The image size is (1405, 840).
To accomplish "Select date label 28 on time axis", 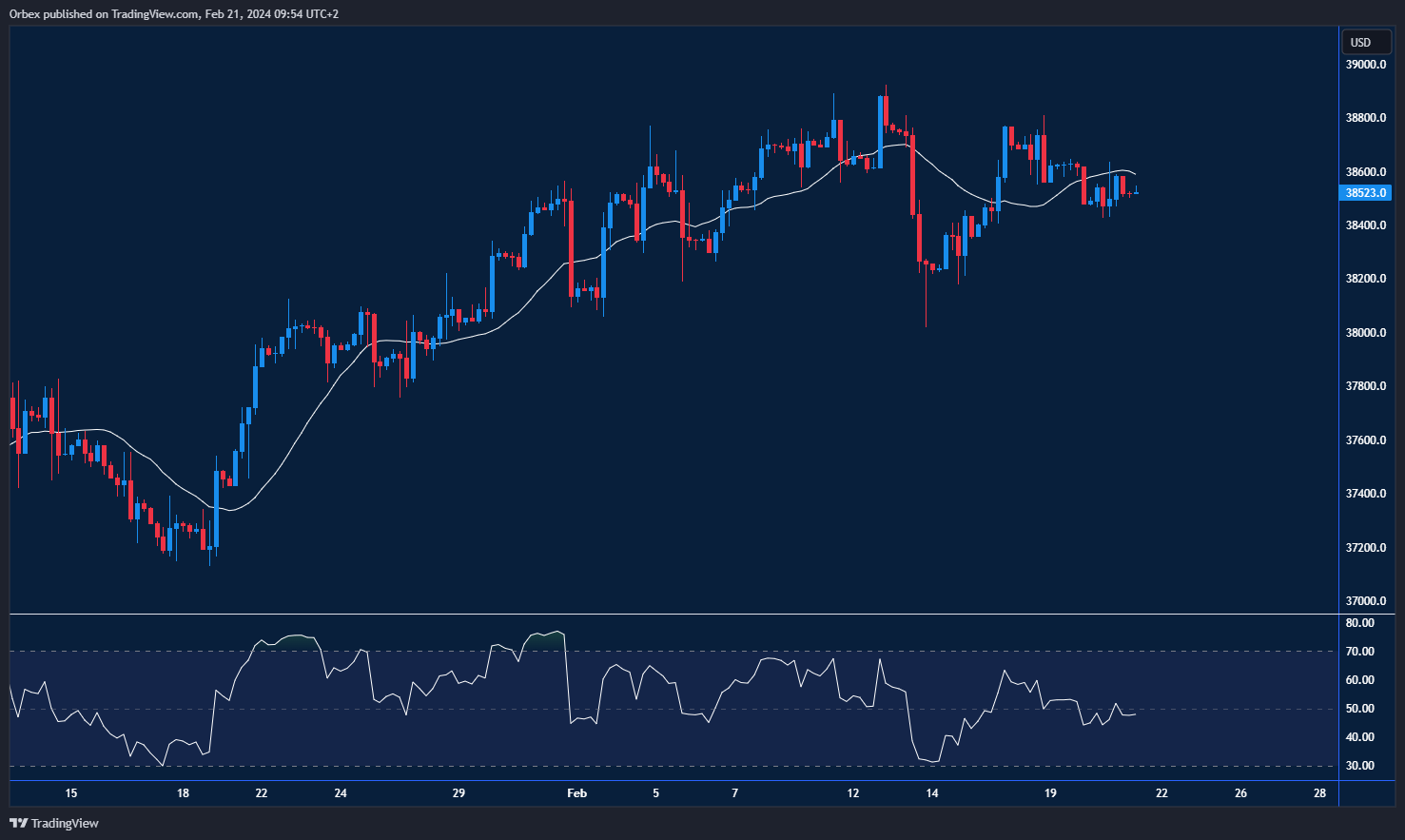I will [1319, 793].
